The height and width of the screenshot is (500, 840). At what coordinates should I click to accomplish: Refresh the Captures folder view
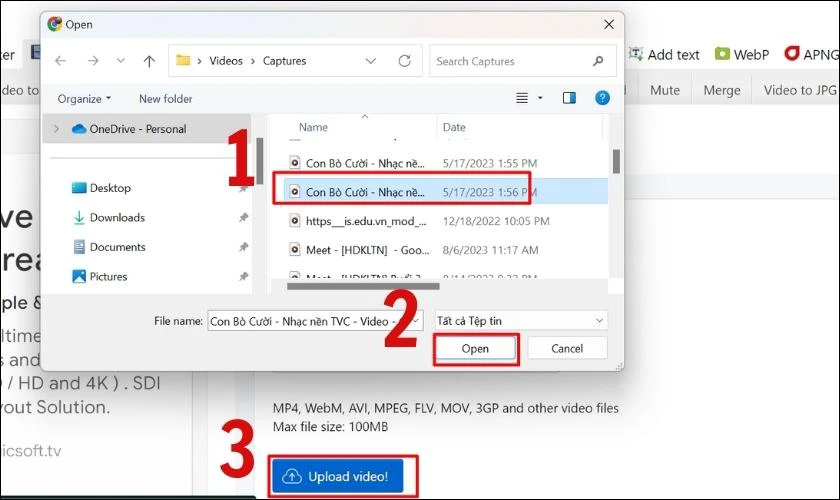(x=404, y=61)
